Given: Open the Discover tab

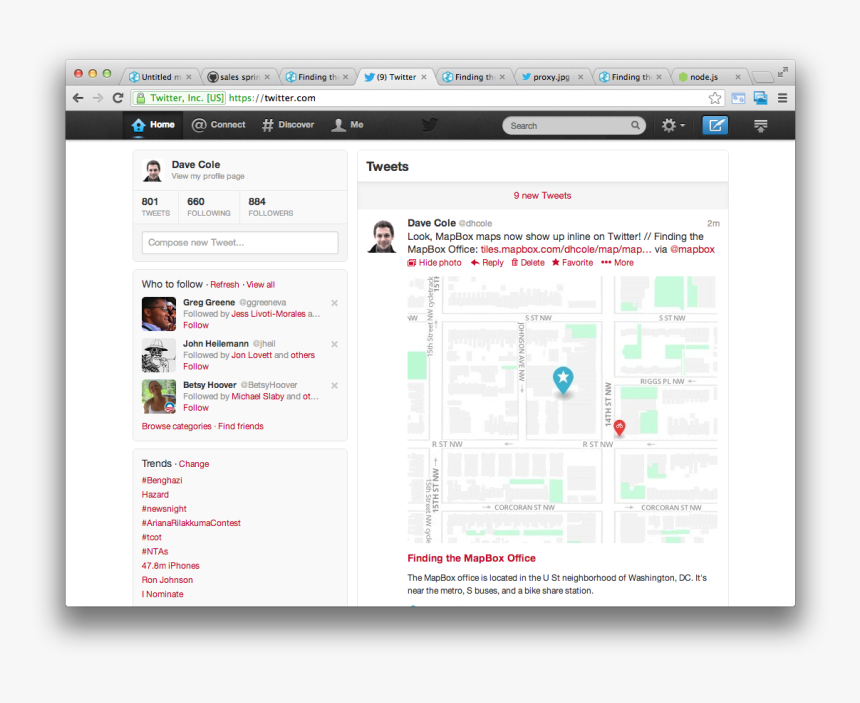Looking at the screenshot, I should pos(288,125).
